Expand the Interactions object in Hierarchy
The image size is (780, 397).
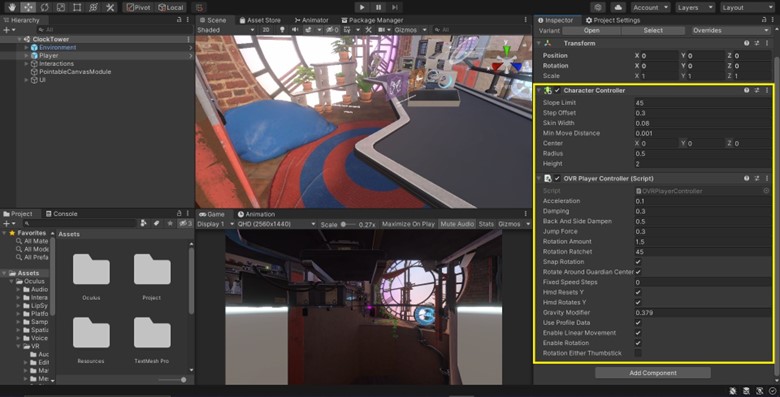pyautogui.click(x=26, y=64)
